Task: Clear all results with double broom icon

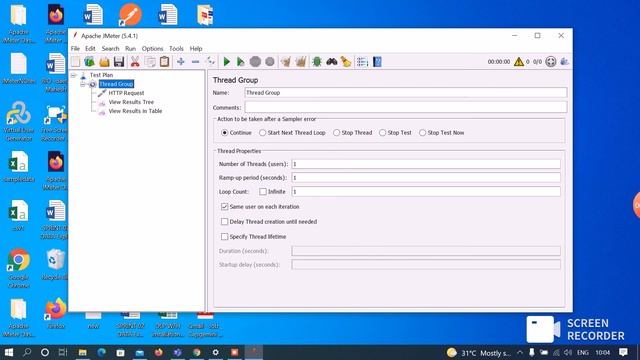Action: [301, 62]
